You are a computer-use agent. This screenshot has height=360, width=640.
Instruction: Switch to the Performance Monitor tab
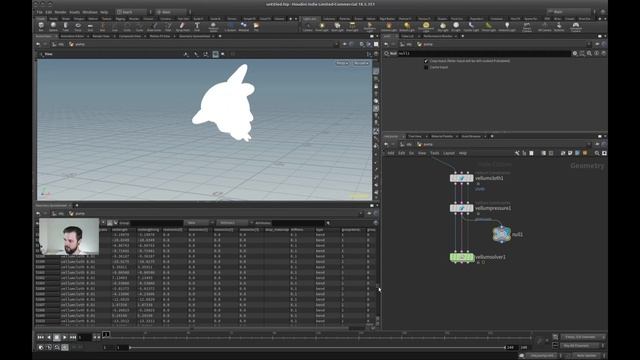click(438, 36)
